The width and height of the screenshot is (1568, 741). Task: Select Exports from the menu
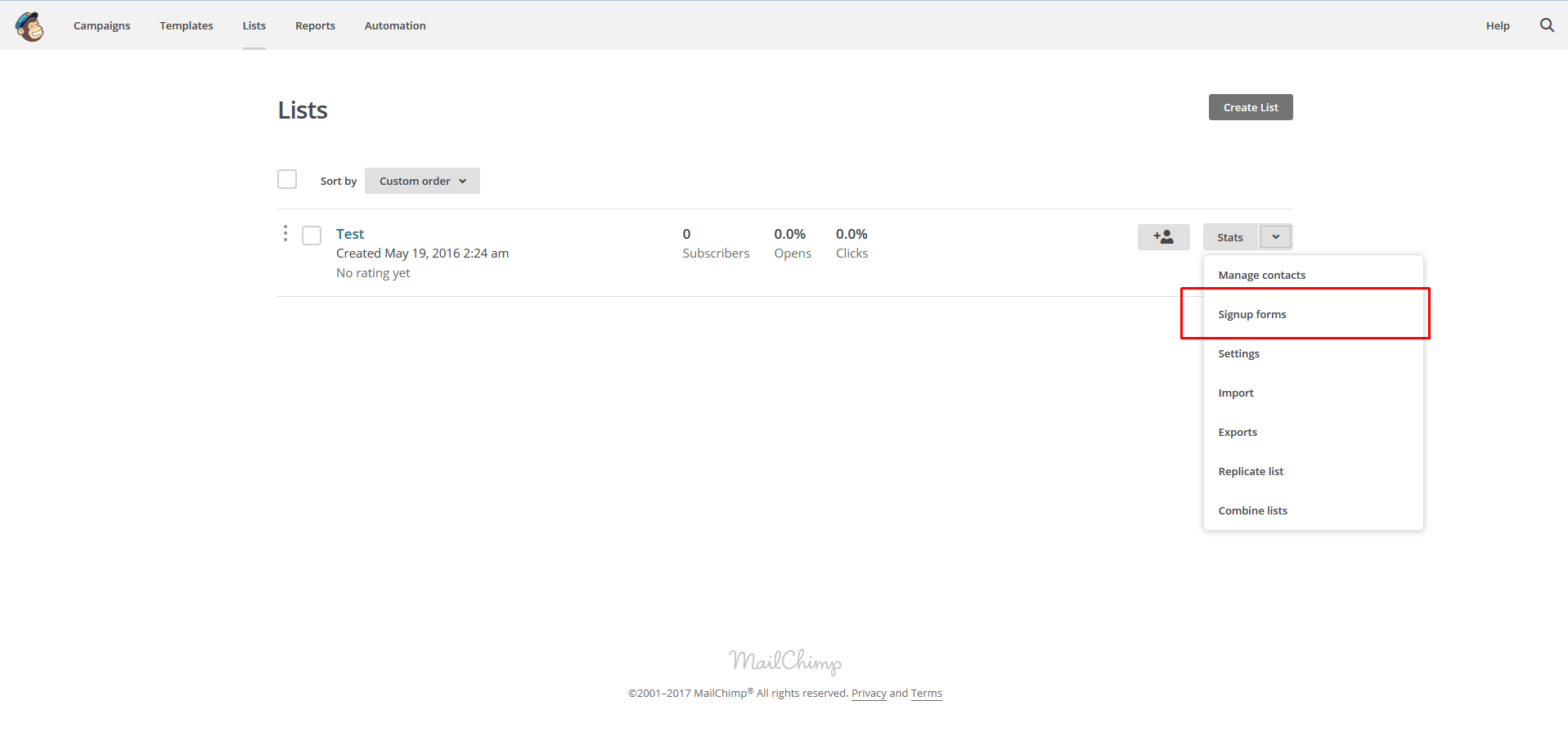(1238, 432)
